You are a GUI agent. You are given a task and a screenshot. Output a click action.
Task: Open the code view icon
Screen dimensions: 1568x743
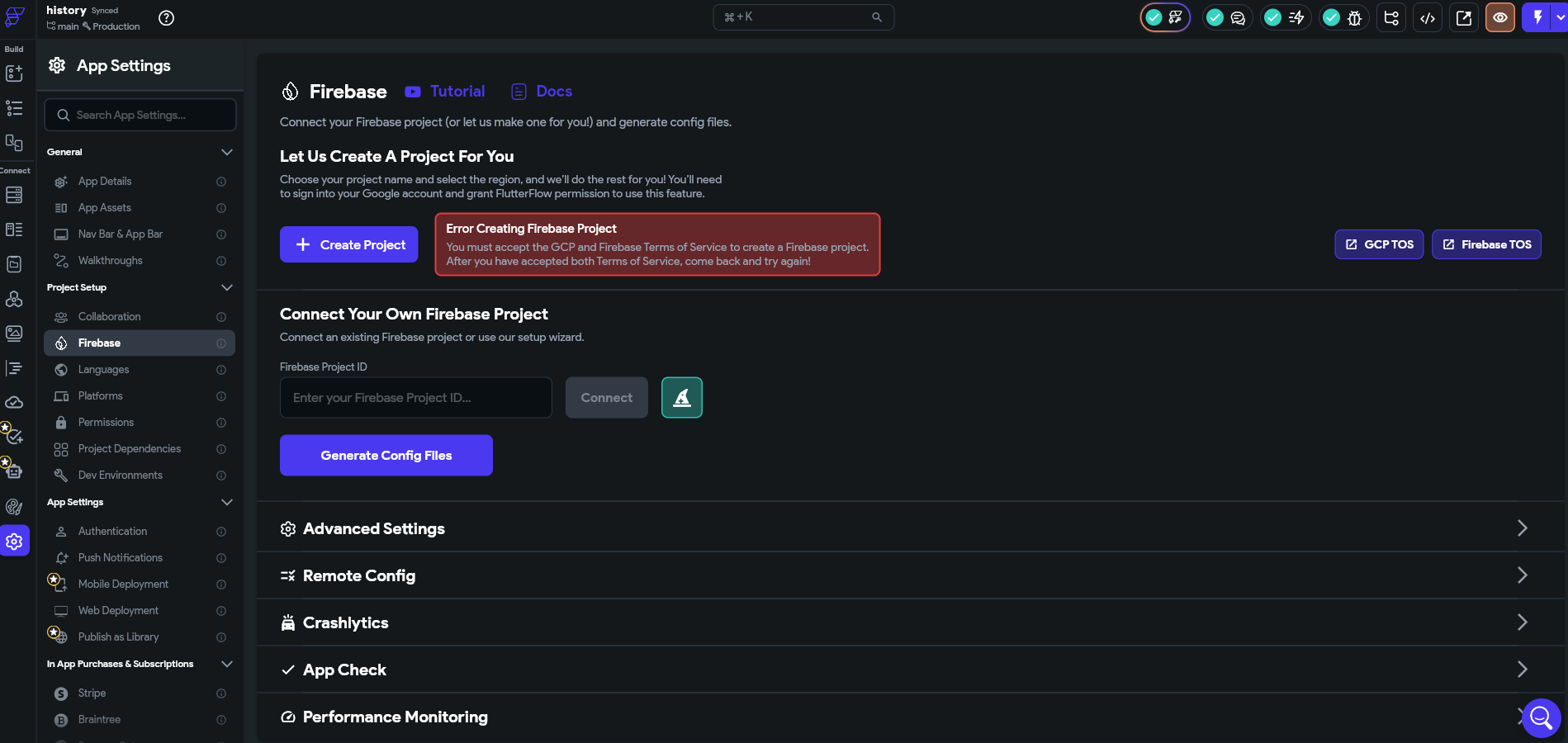click(1428, 17)
